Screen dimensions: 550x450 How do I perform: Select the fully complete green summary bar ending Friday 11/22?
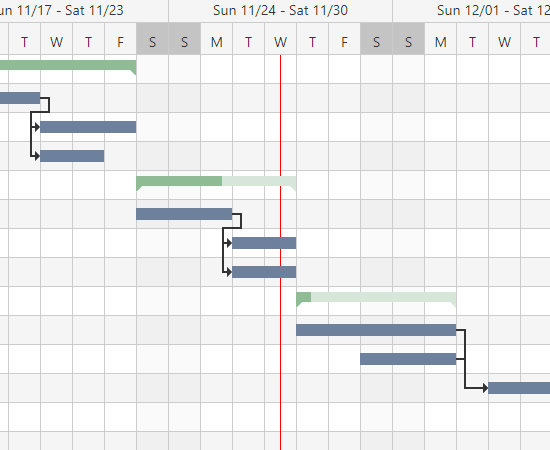tap(68, 67)
